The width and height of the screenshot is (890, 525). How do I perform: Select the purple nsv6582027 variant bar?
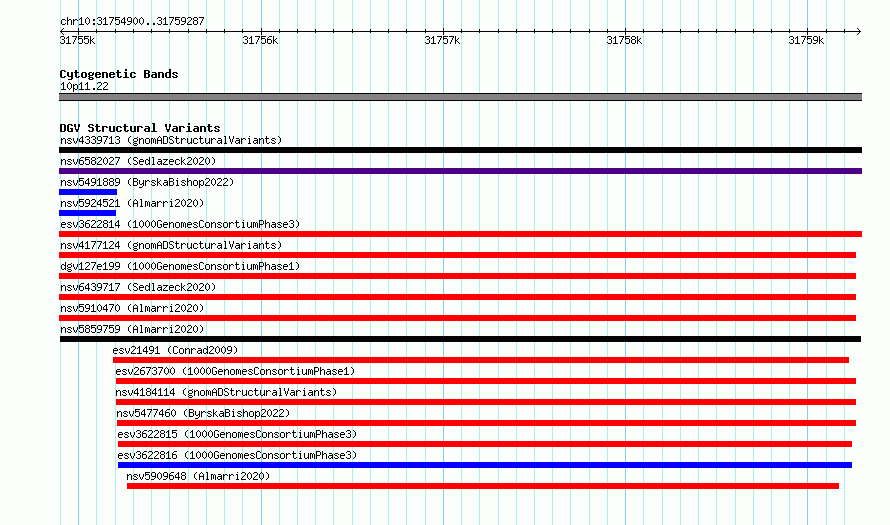click(460, 171)
